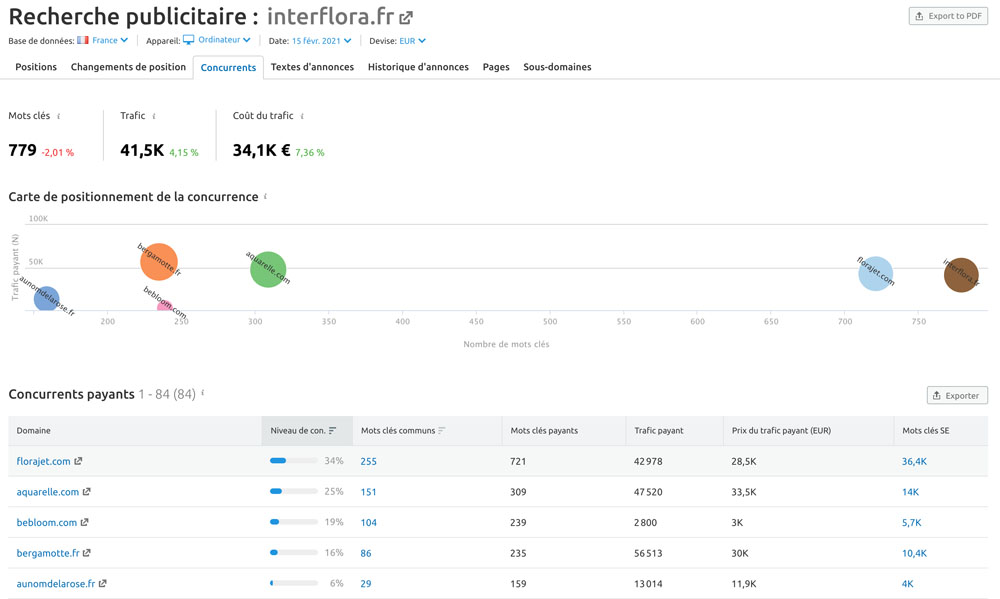This screenshot has height=599, width=1000.
Task: Click common keywords value 86 for bergamotte.fr
Action: point(365,553)
